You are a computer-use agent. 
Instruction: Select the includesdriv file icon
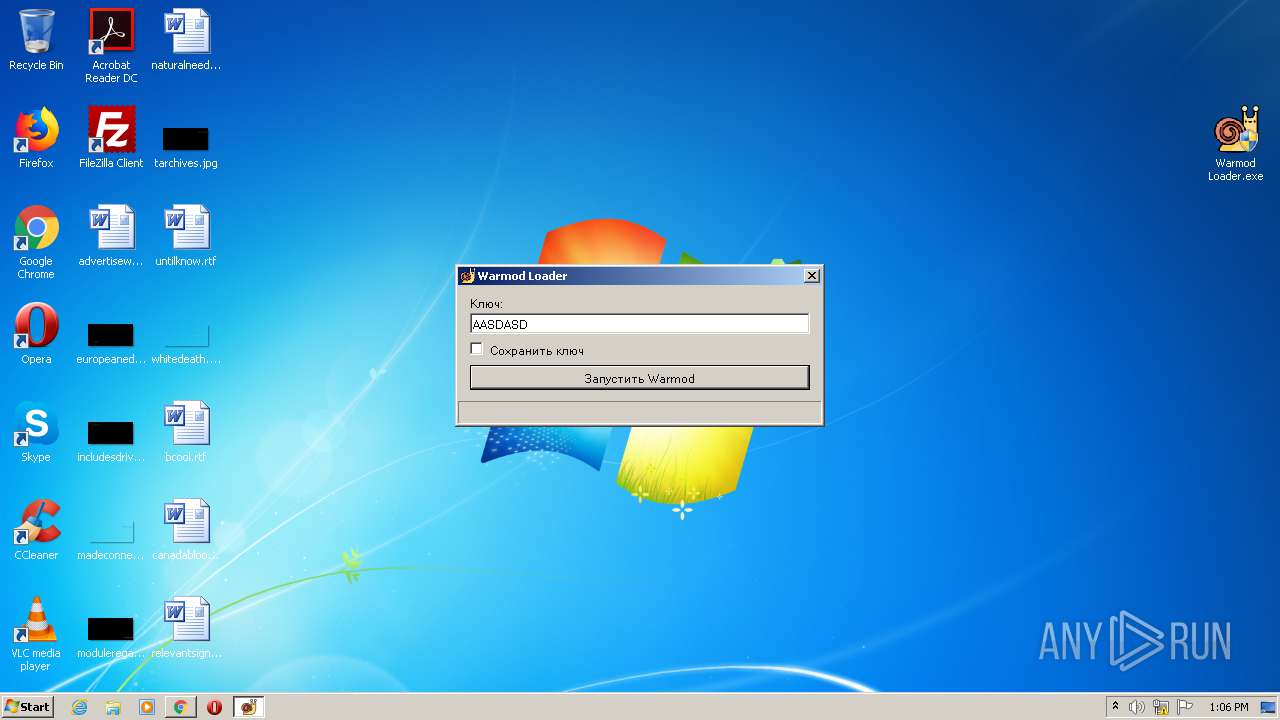pyautogui.click(x=111, y=440)
